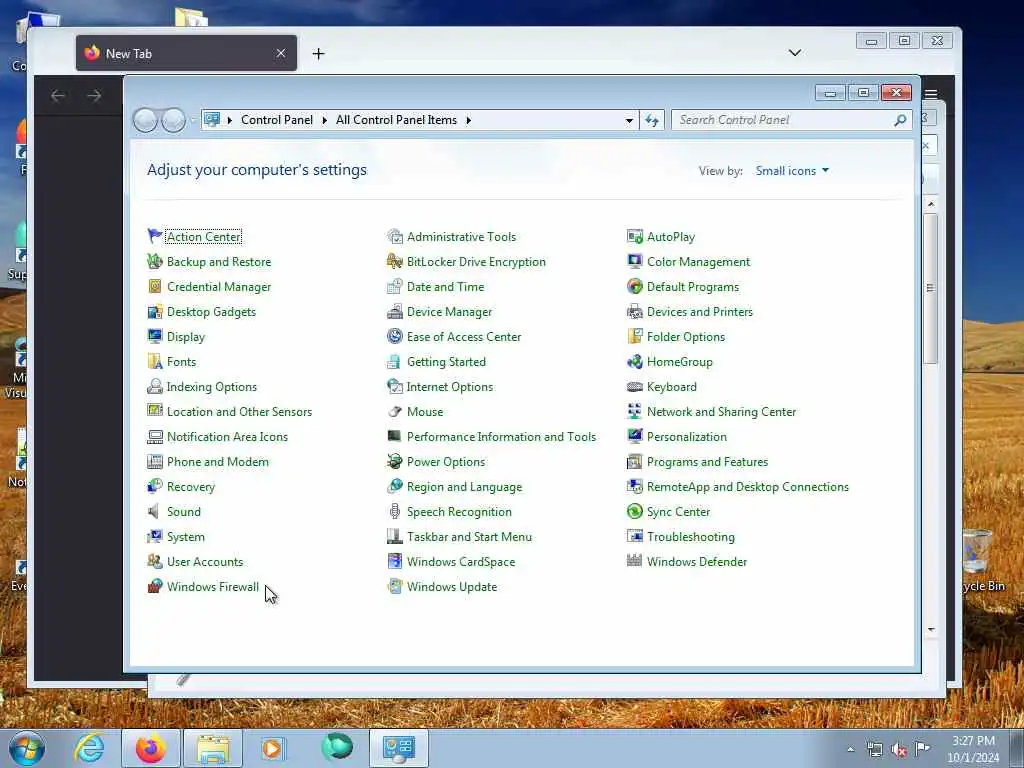Screen dimensions: 1024x768
Task: Open the Recovery link
Action: coord(191,487)
